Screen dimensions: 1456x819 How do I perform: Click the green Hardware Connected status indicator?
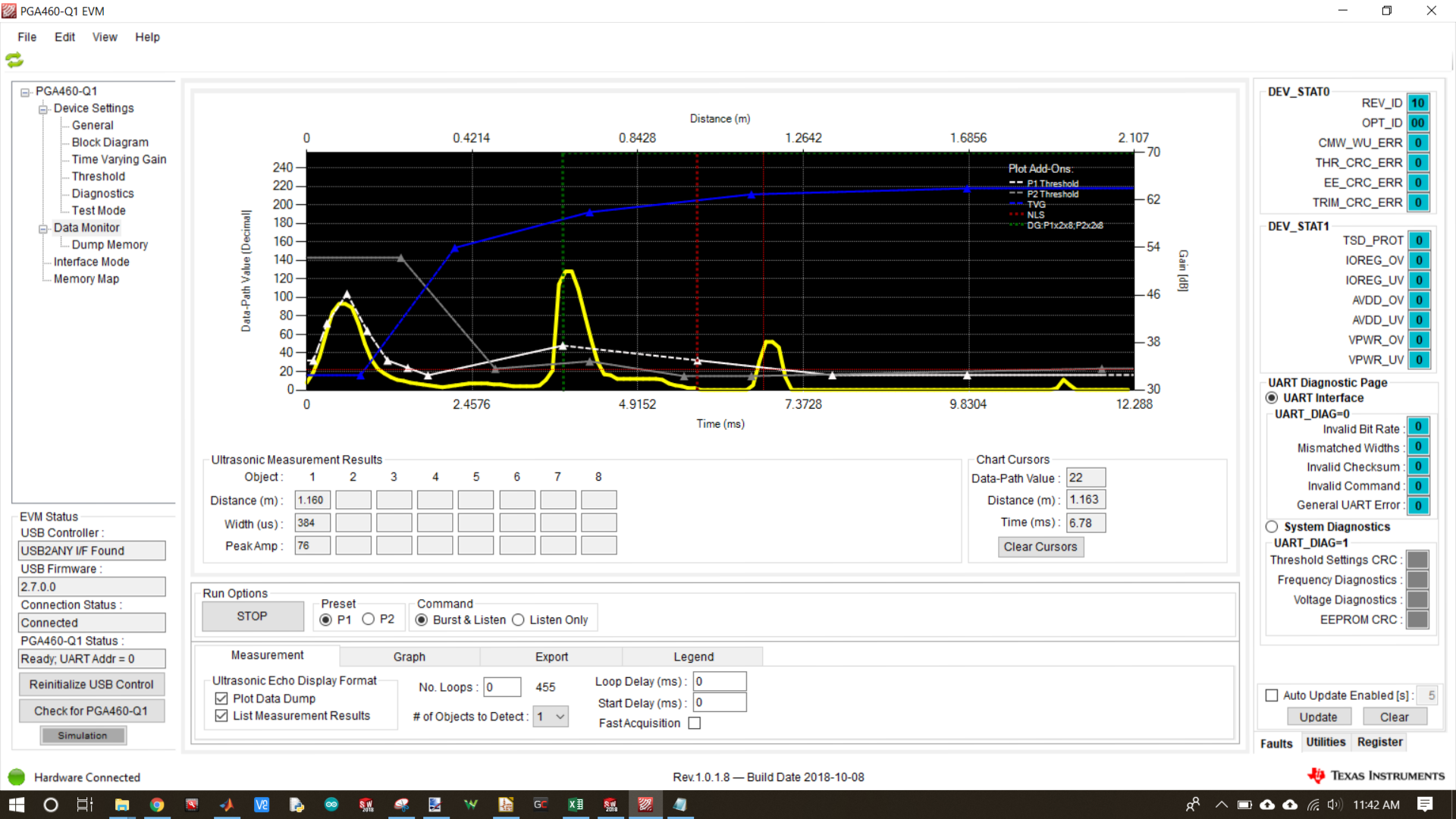(x=16, y=777)
